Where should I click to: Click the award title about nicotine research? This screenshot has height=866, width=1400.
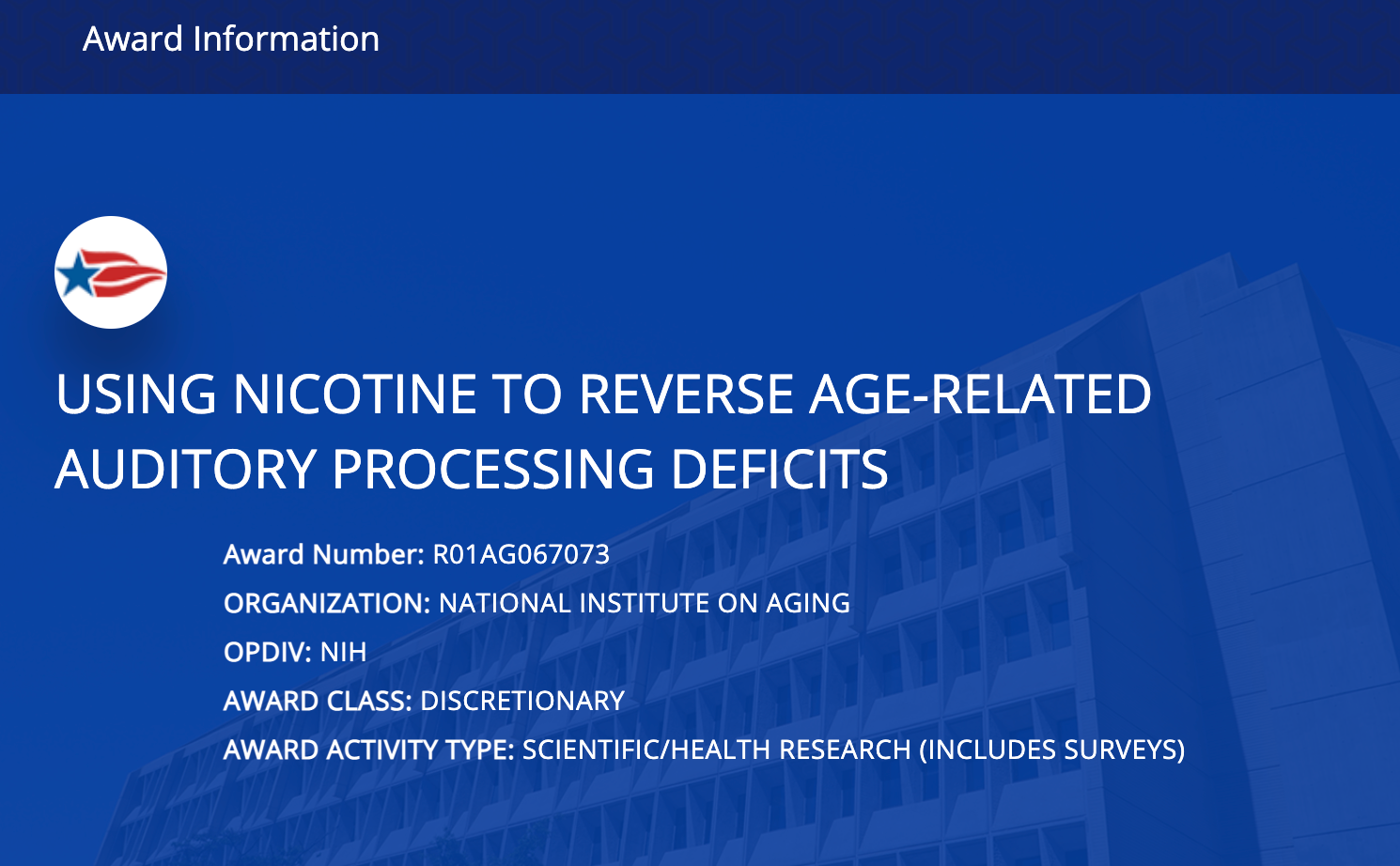601,427
